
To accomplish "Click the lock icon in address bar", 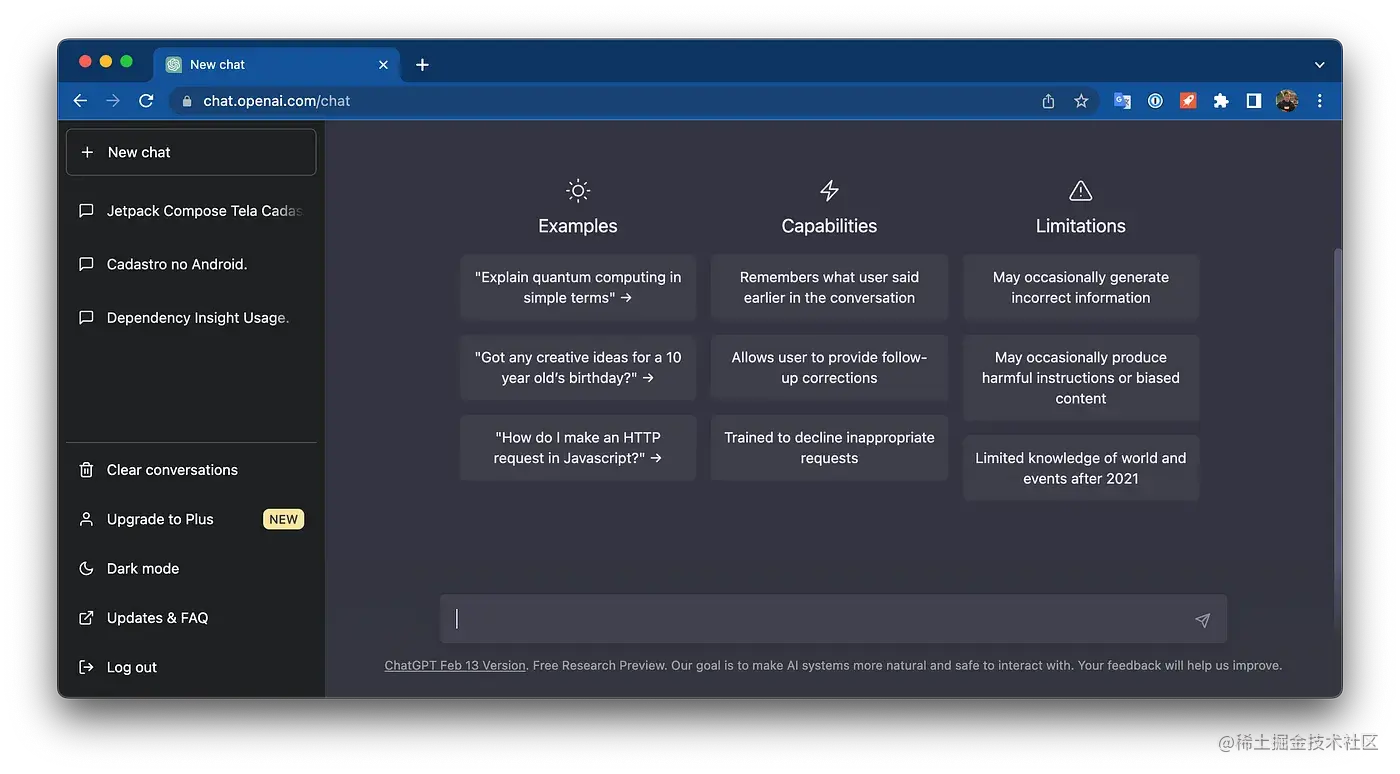I will point(186,101).
